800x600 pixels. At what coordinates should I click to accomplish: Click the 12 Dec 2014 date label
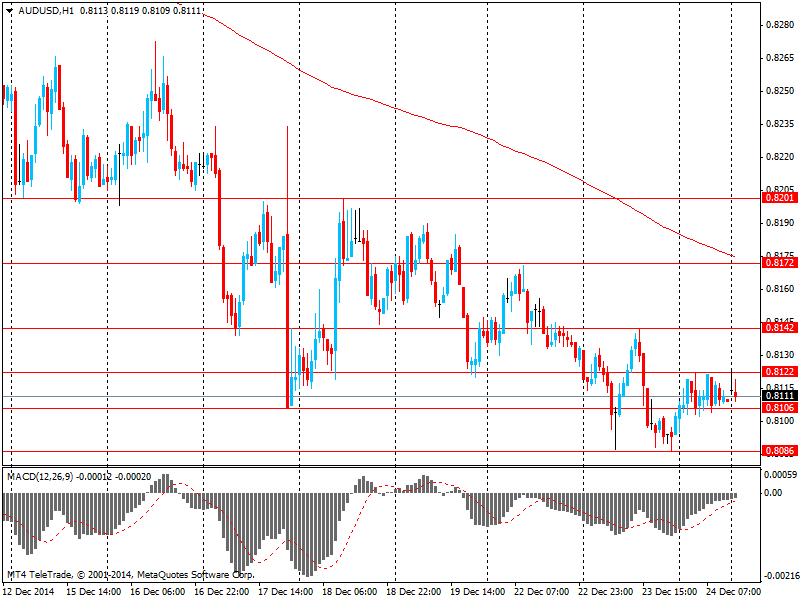(x=29, y=592)
